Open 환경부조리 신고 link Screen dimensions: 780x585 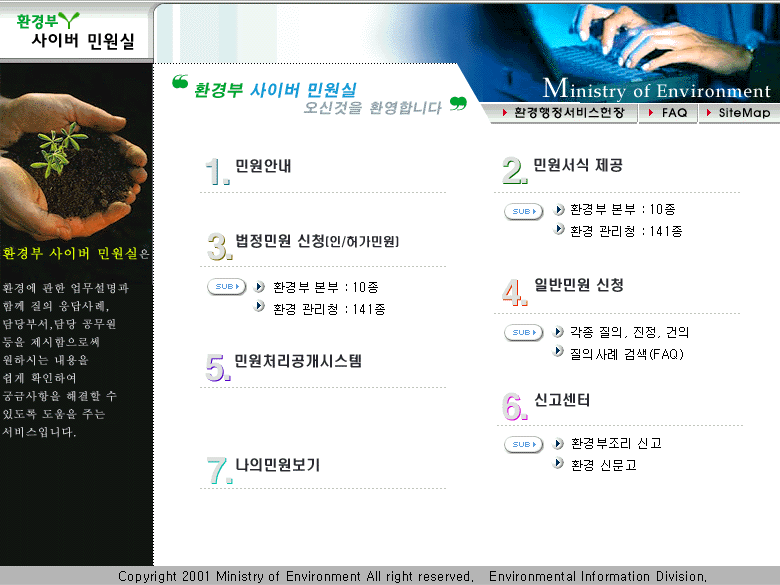point(615,443)
